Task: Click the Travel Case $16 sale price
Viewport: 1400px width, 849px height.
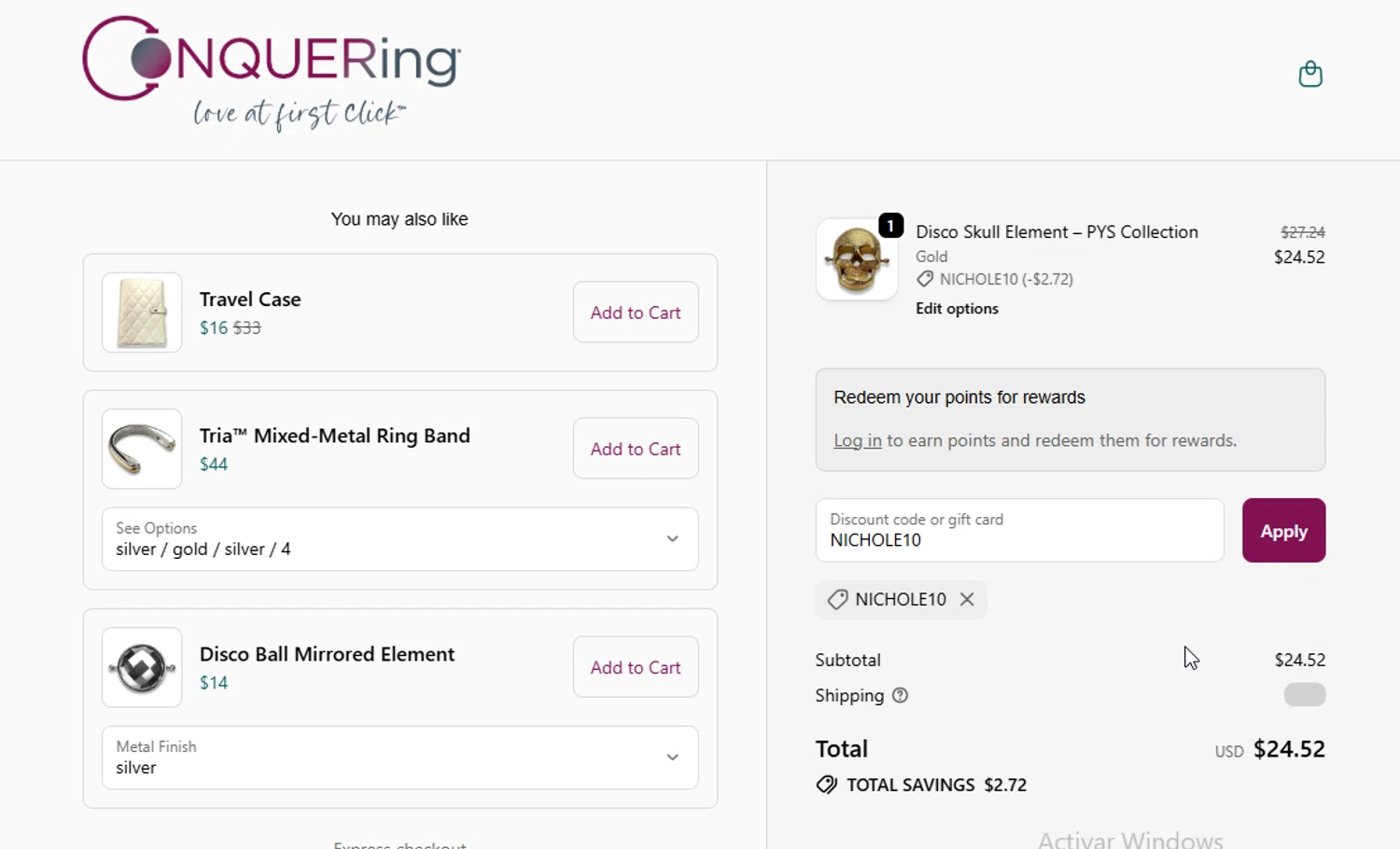Action: (x=214, y=327)
